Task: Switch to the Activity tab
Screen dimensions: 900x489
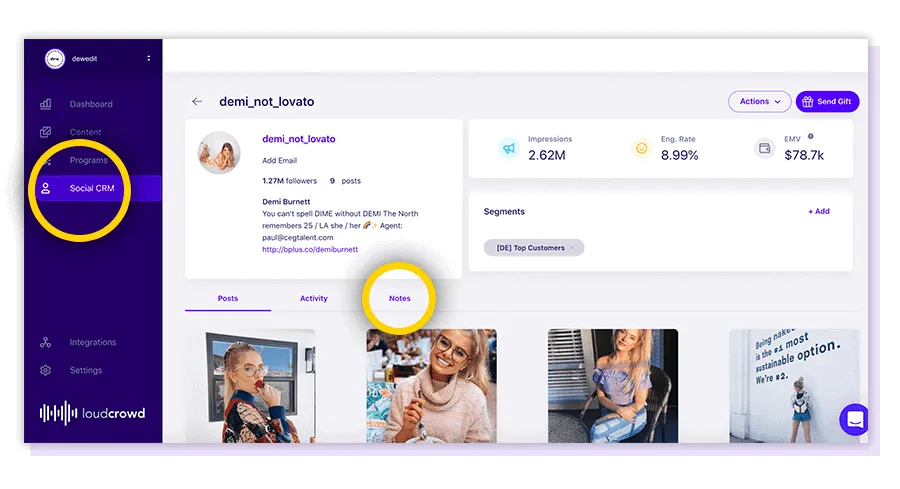Action: tap(313, 298)
